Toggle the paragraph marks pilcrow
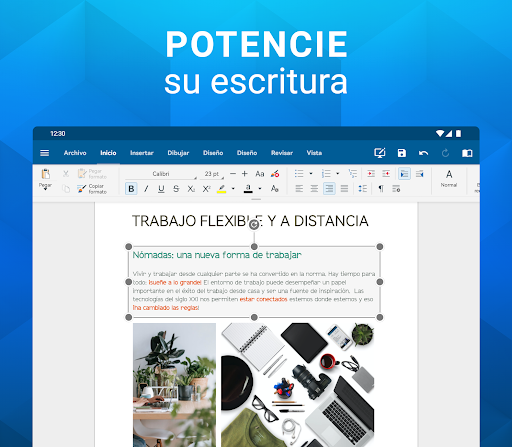Image resolution: width=512 pixels, height=447 pixels. [x=381, y=189]
